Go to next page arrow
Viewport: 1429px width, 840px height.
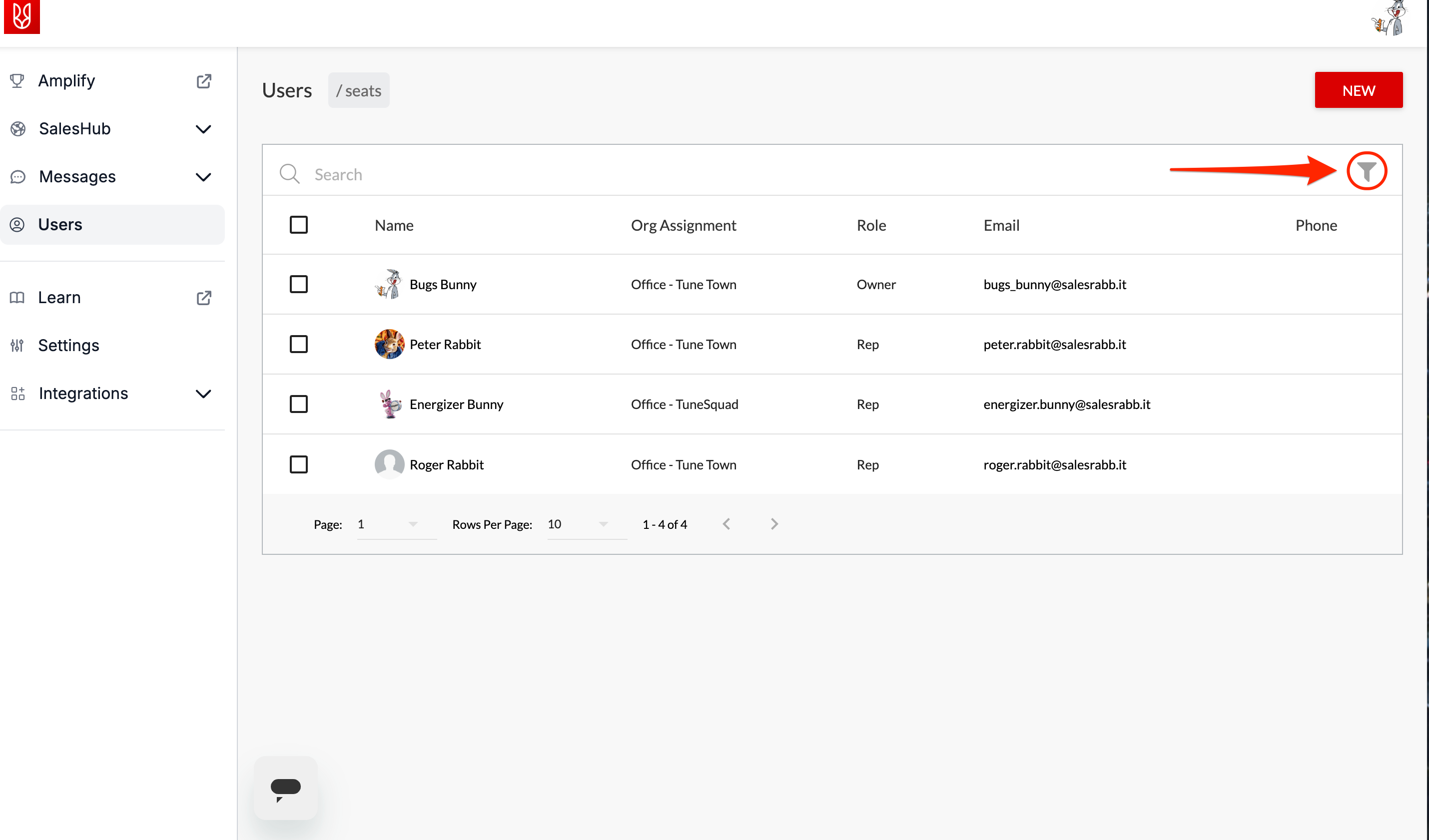pyautogui.click(x=774, y=524)
